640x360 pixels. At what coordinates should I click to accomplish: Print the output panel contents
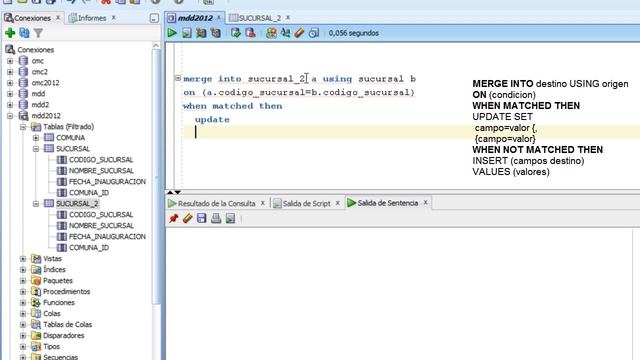[216, 218]
